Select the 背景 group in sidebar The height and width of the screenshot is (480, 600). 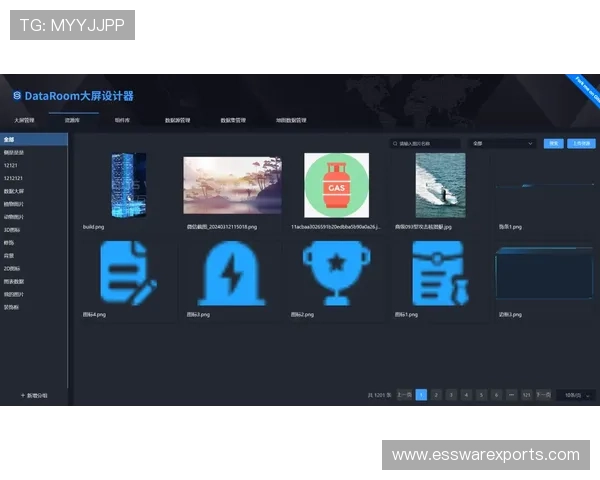click(x=34, y=255)
